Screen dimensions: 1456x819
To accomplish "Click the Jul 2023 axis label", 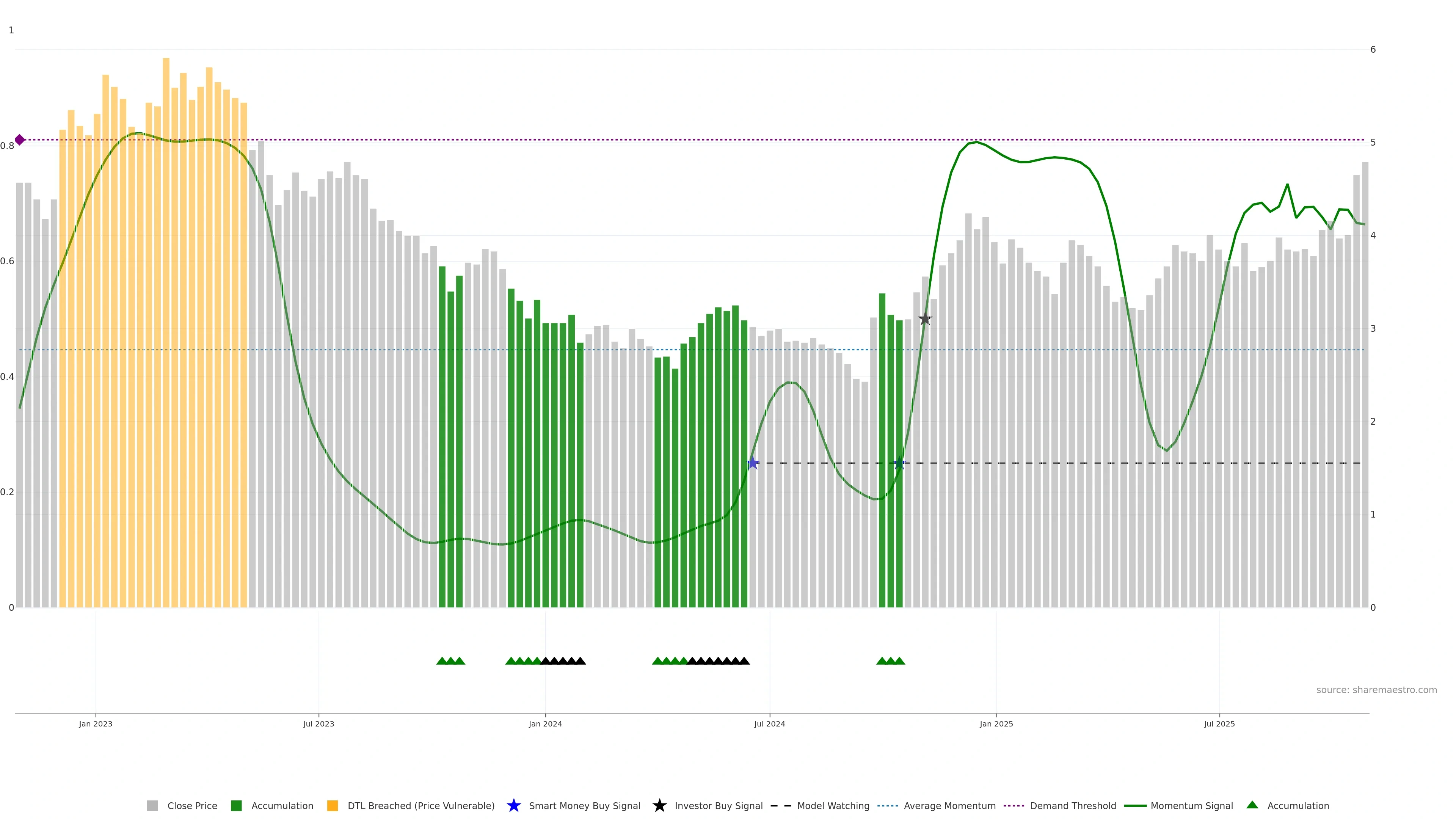I will [318, 723].
